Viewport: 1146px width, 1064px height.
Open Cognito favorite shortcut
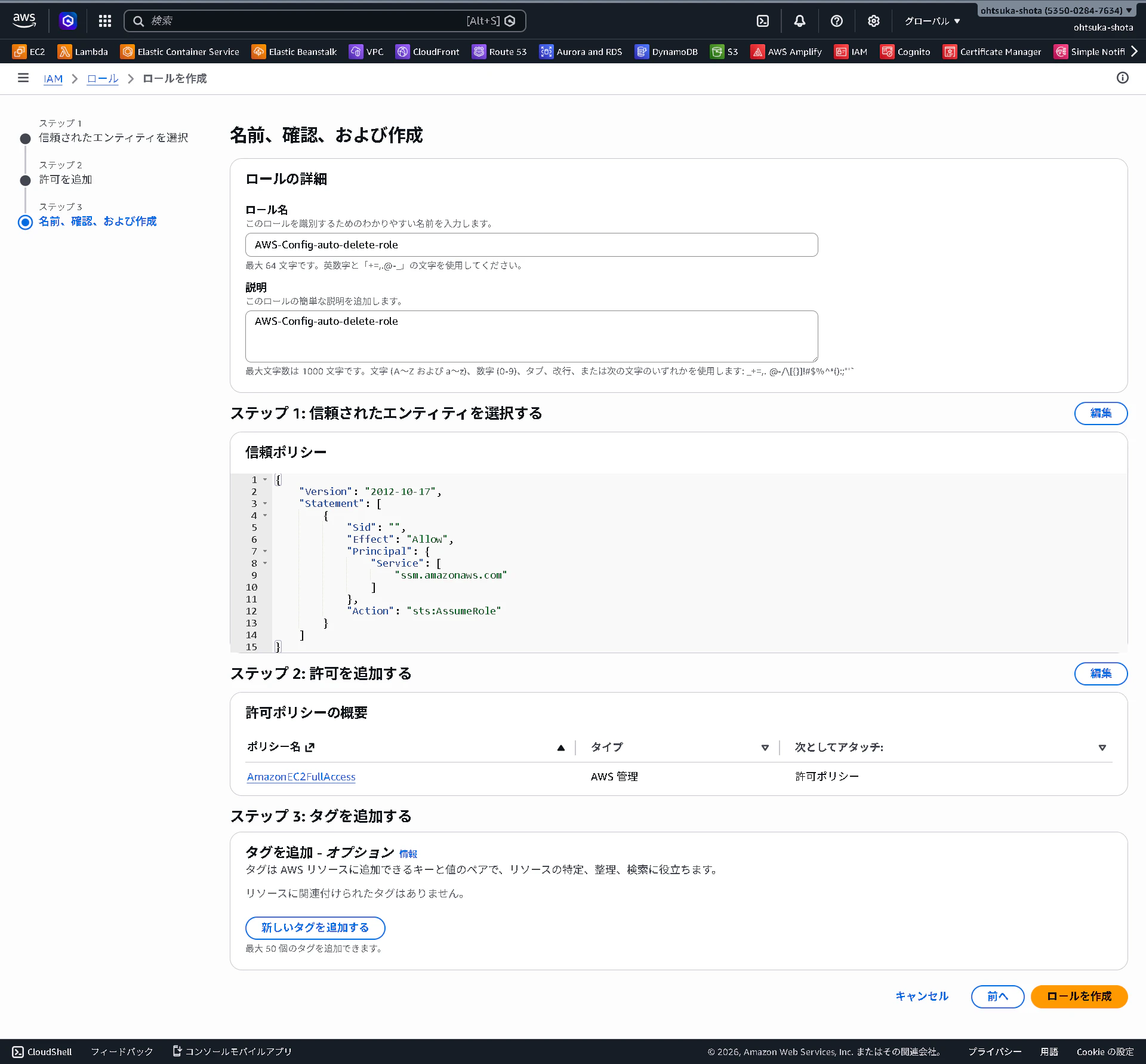coord(905,52)
